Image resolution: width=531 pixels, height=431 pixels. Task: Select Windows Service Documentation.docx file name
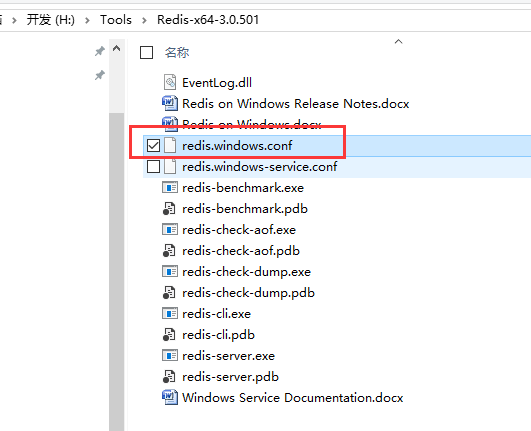(293, 397)
